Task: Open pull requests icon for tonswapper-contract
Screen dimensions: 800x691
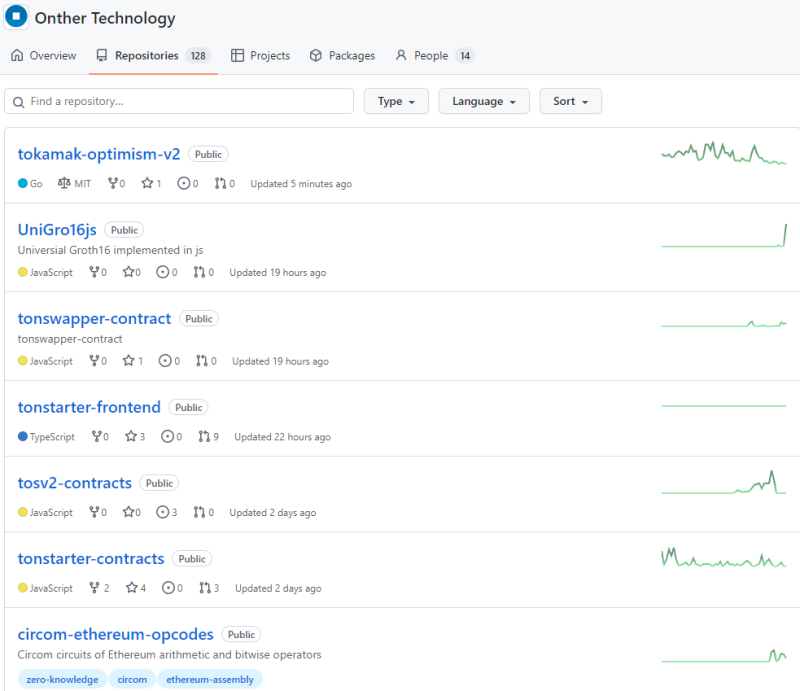Action: click(x=202, y=361)
